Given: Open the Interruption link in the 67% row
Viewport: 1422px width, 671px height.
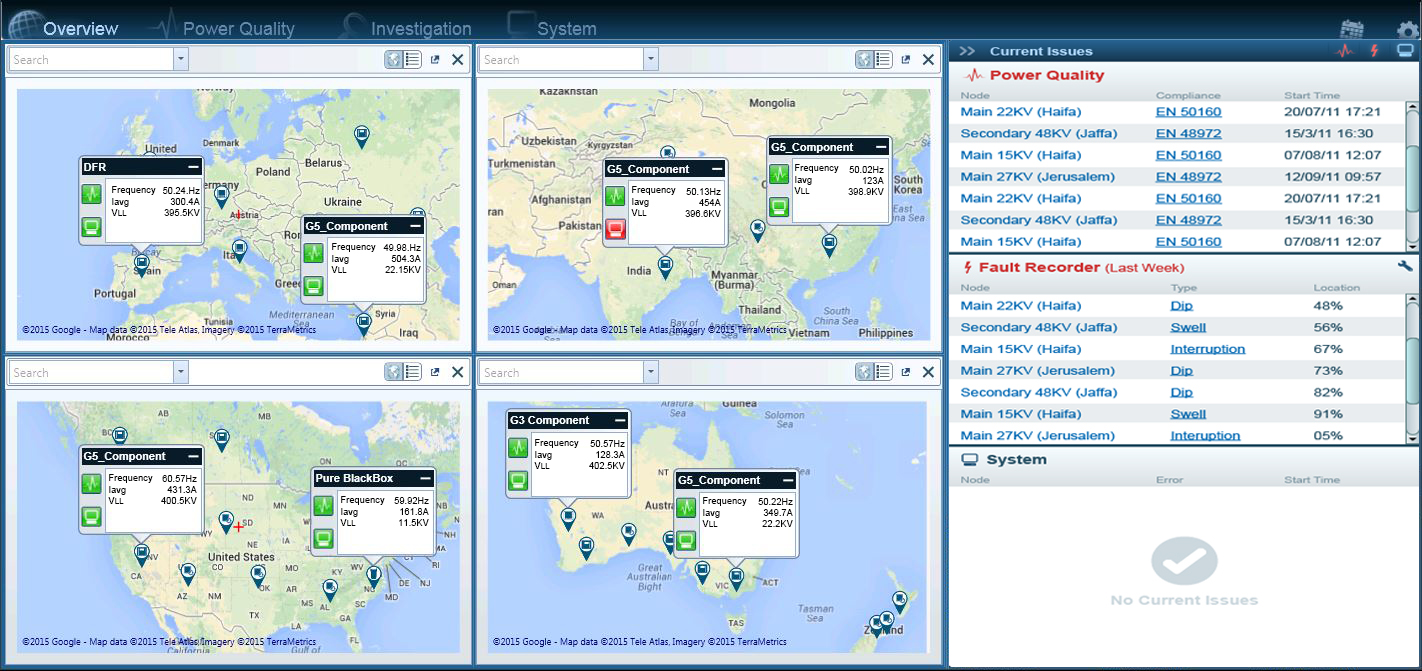Looking at the screenshot, I should click(1208, 349).
